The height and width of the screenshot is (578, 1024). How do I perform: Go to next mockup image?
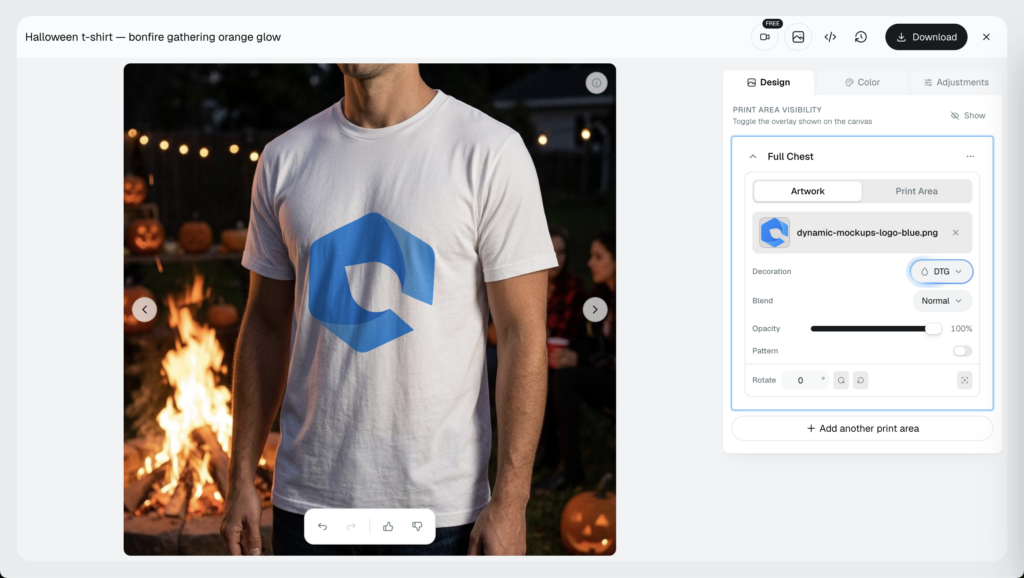(x=595, y=310)
